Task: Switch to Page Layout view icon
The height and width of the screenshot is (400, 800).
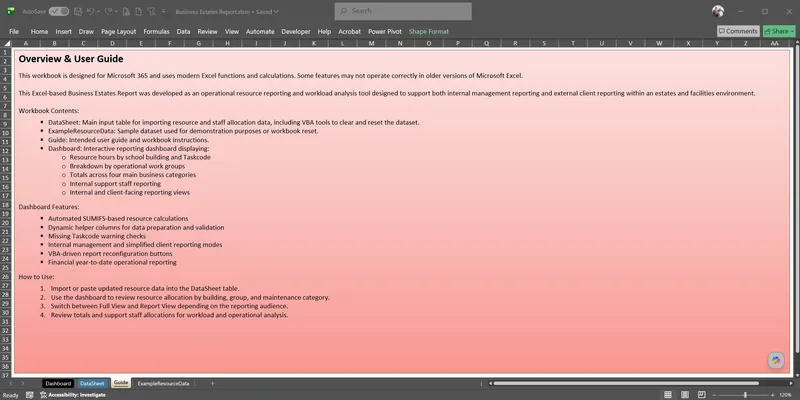Action: (x=685, y=395)
